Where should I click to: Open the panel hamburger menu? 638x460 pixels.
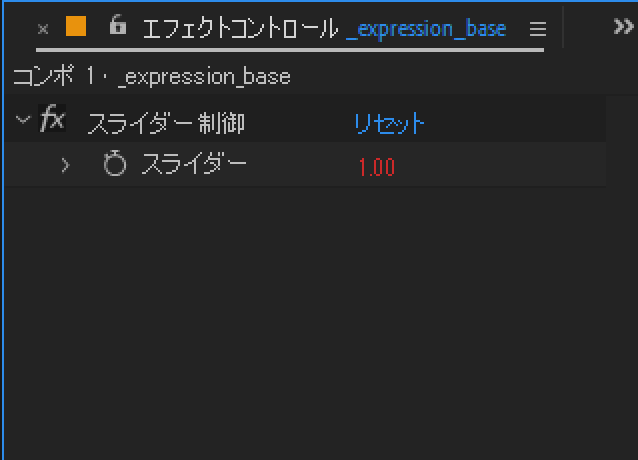(537, 29)
